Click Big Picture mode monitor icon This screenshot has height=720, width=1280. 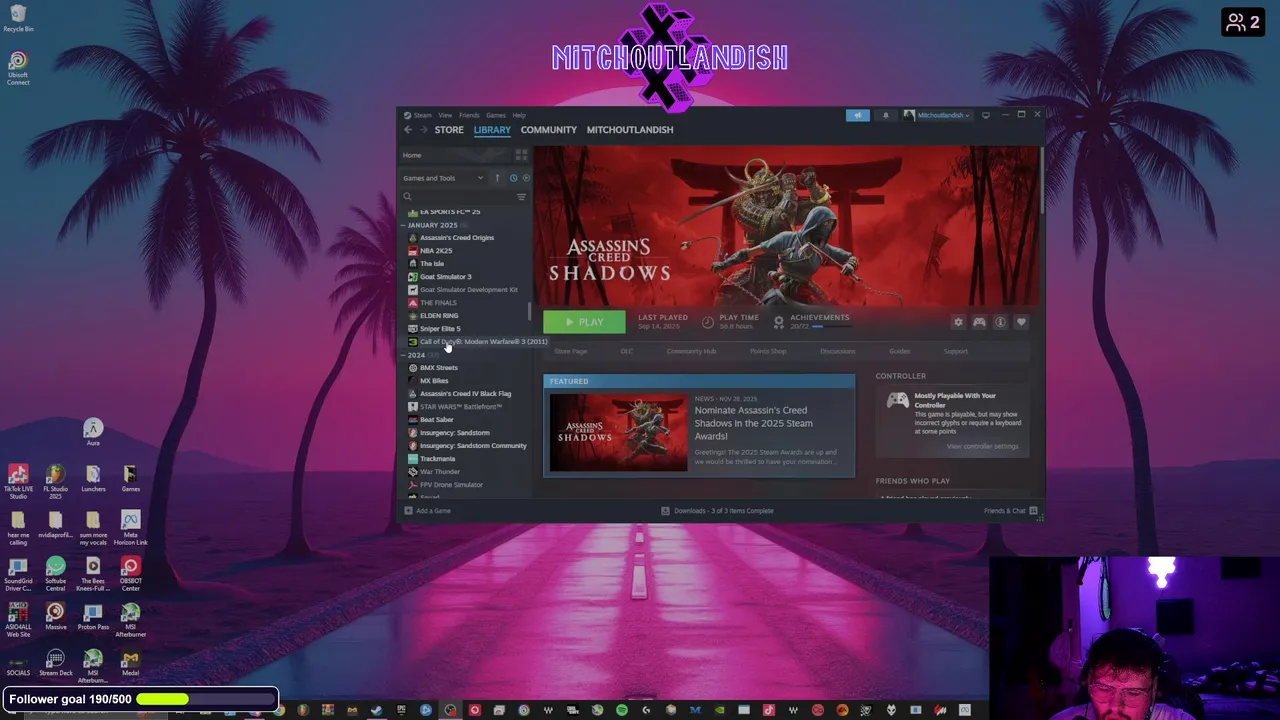[986, 115]
